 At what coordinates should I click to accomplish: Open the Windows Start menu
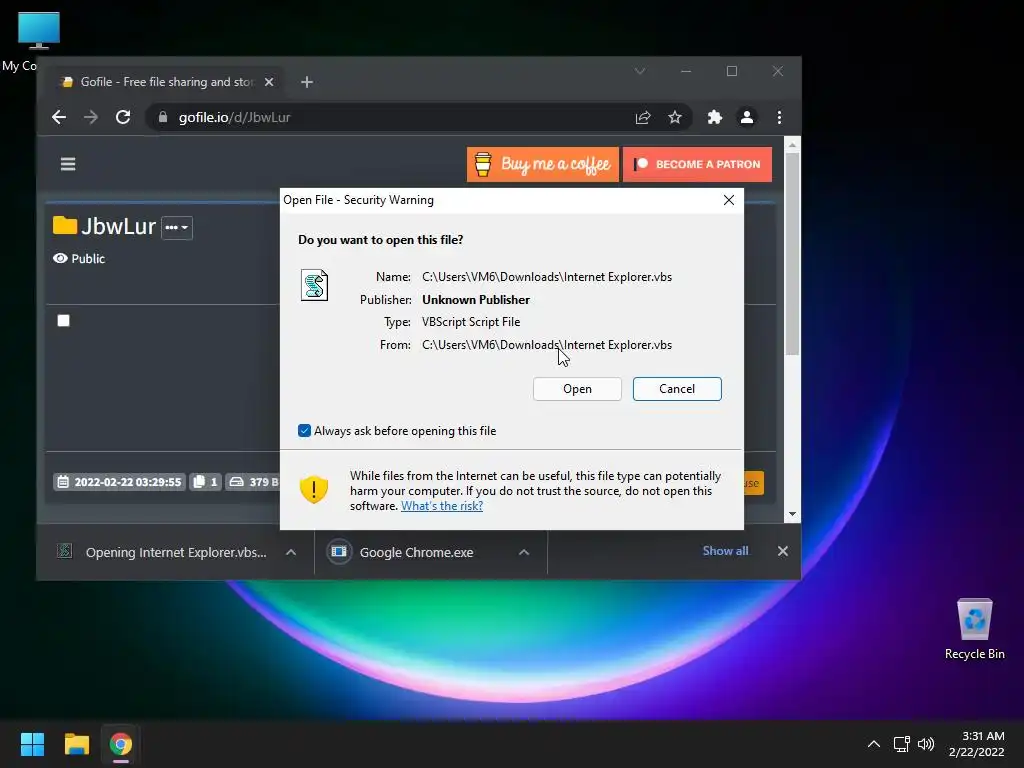tap(32, 744)
